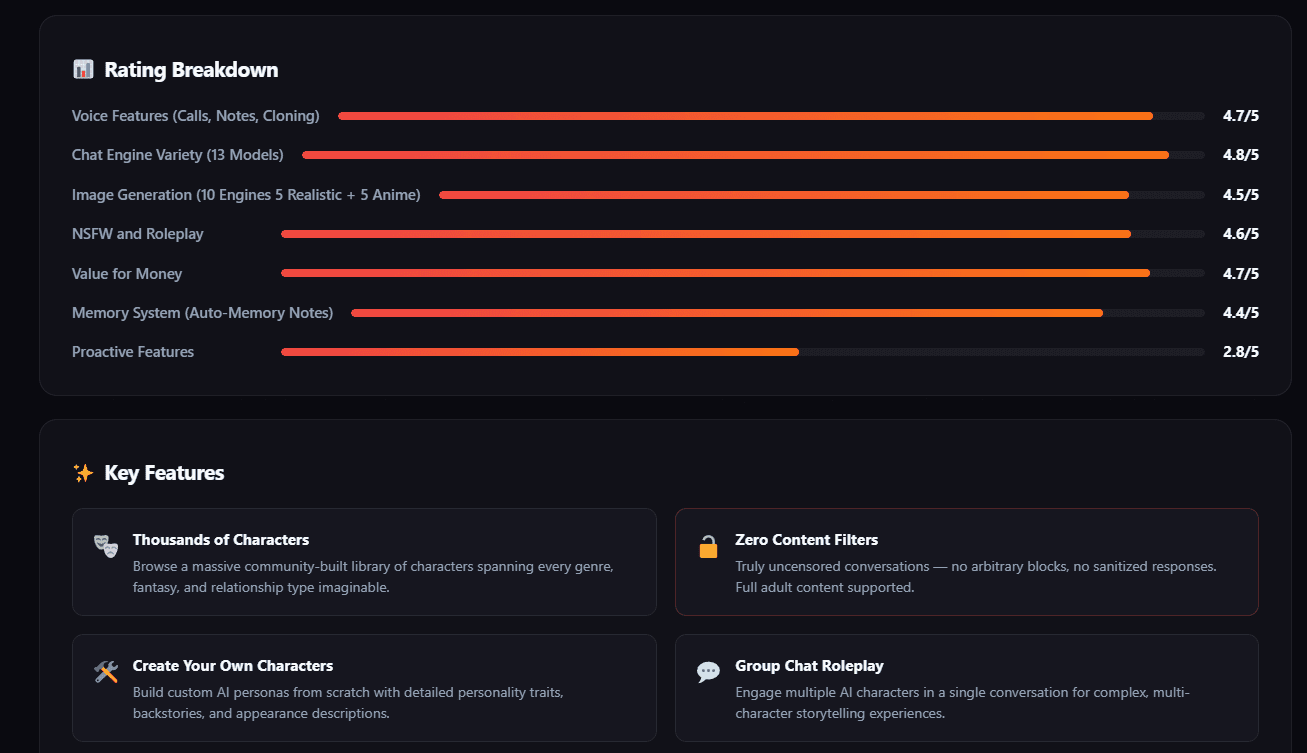Select the Create Your Own Characters heading
The image size is (1307, 753).
click(233, 666)
